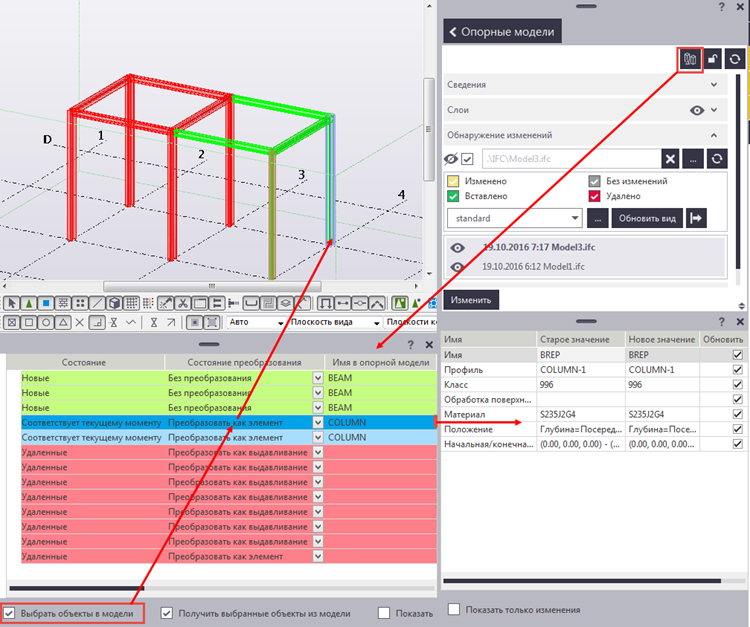Clear the Model3.ifc path with X button

tap(670, 158)
